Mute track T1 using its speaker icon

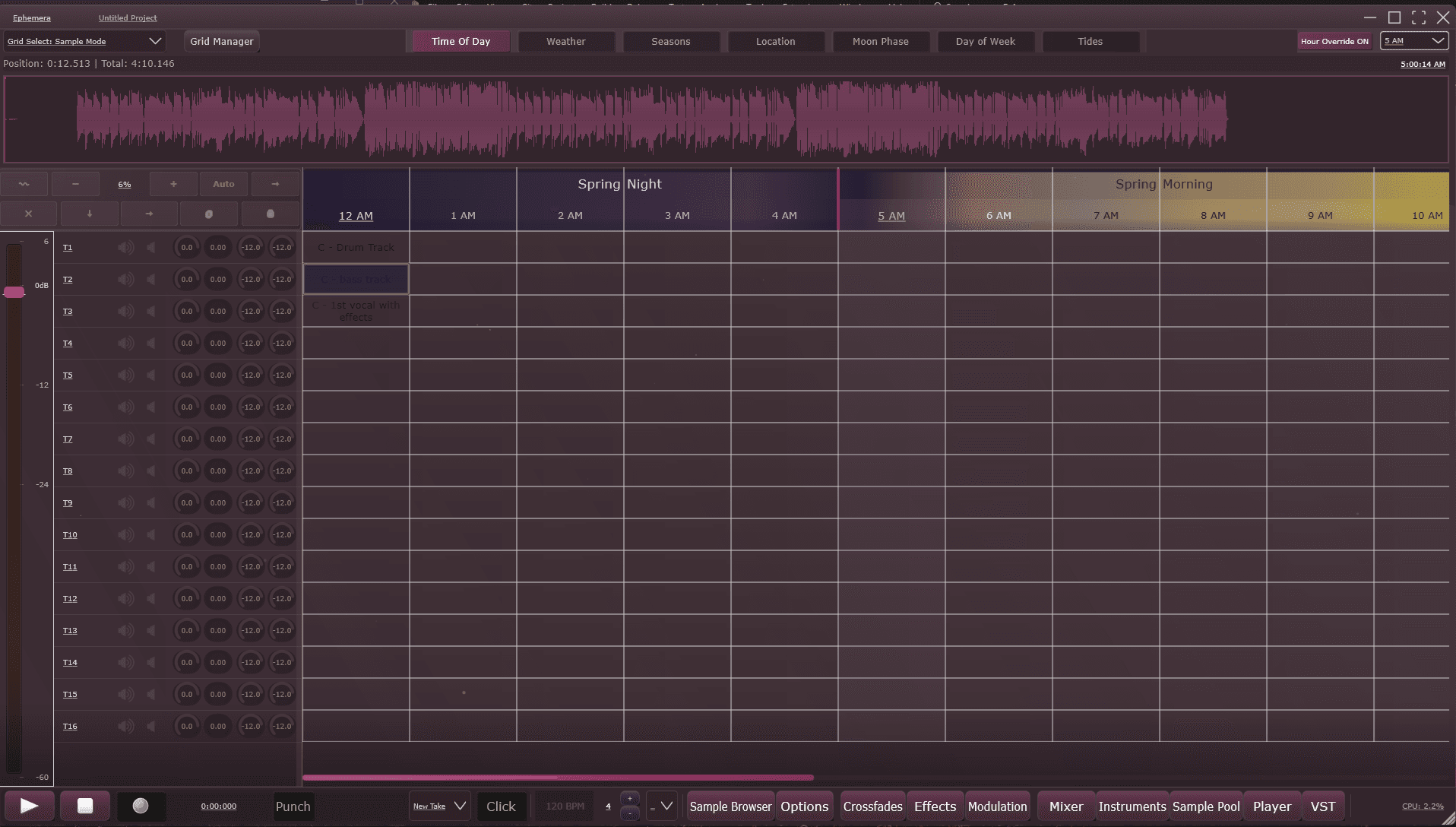click(x=125, y=248)
